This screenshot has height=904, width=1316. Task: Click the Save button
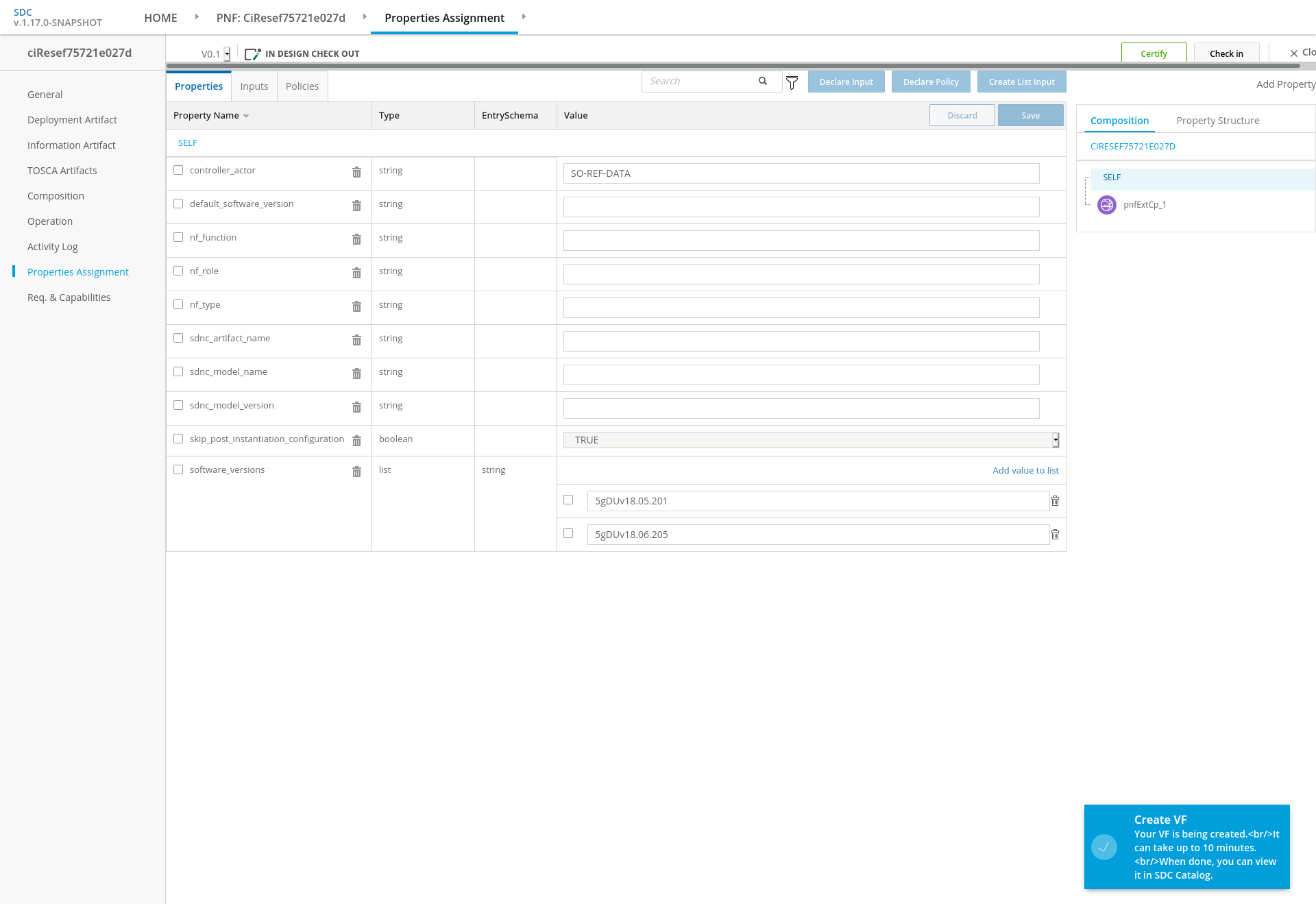(x=1031, y=115)
